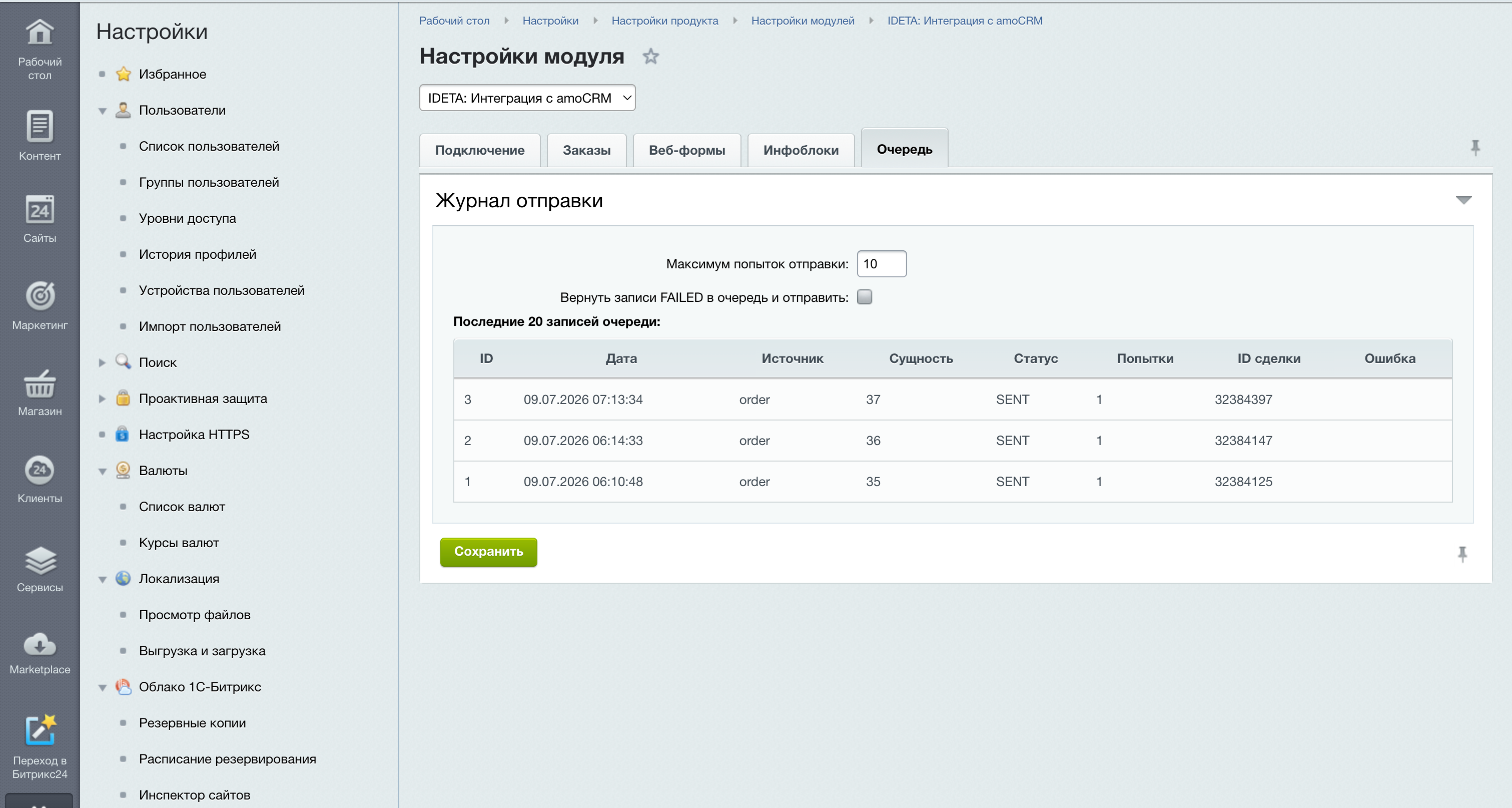
Task: Open IDETA: Интеграция с amoCRM breadcrumb
Action: coord(964,21)
